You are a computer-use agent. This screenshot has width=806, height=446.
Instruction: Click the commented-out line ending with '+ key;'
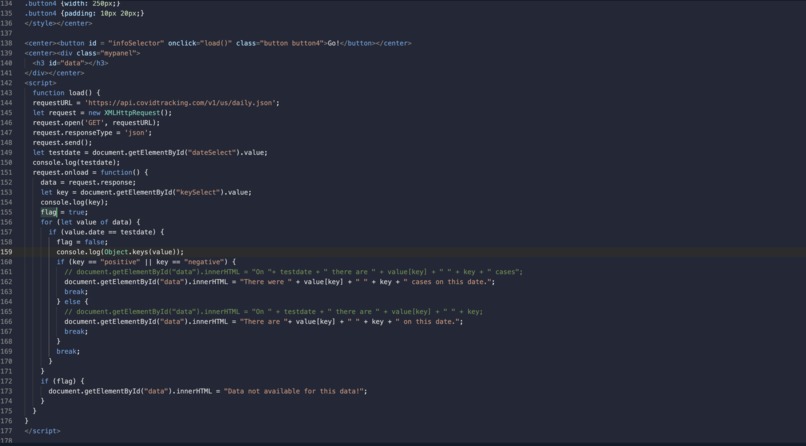pyautogui.click(x=273, y=311)
